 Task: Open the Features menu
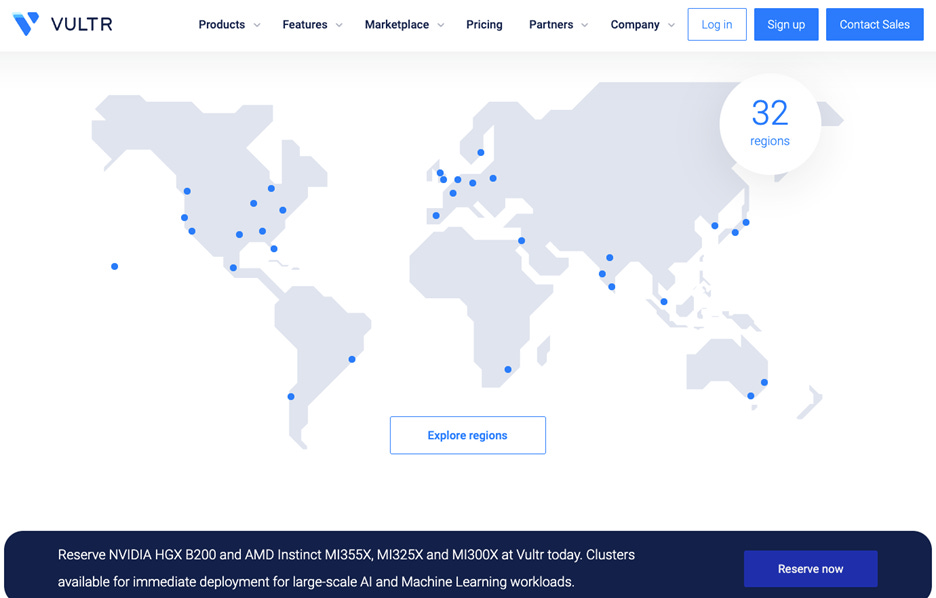[304, 24]
